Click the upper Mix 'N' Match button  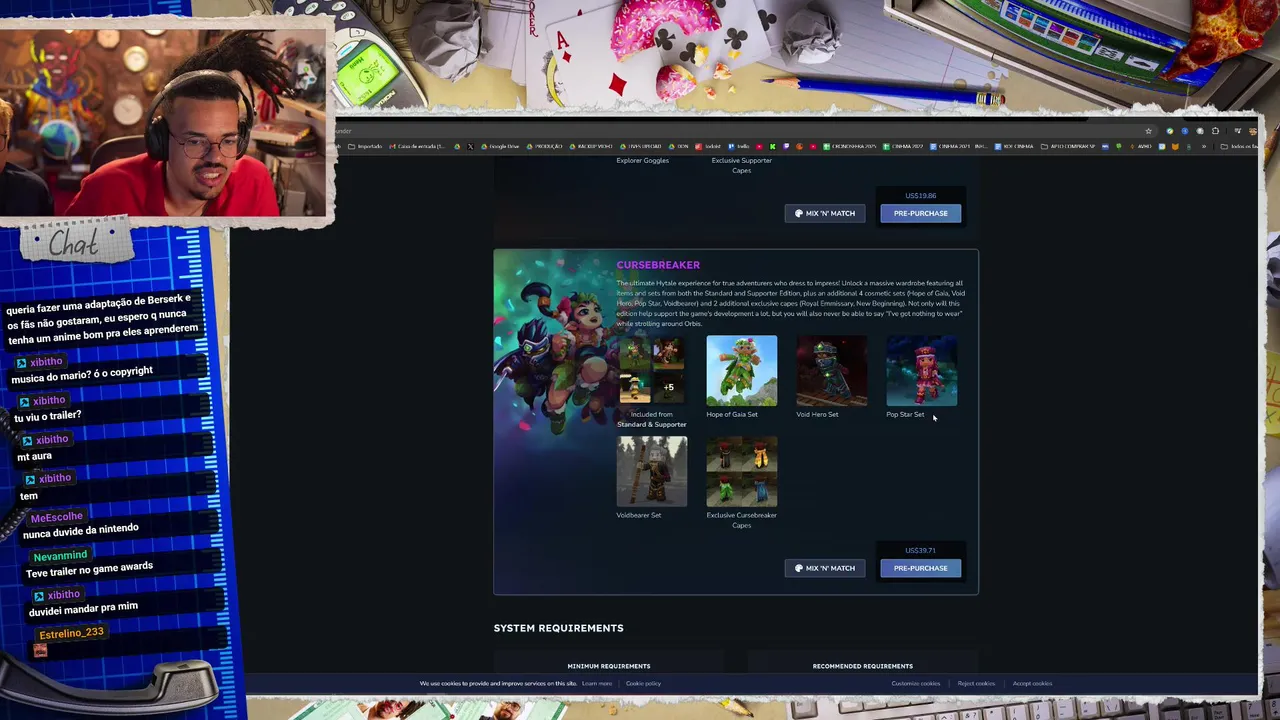tap(825, 213)
